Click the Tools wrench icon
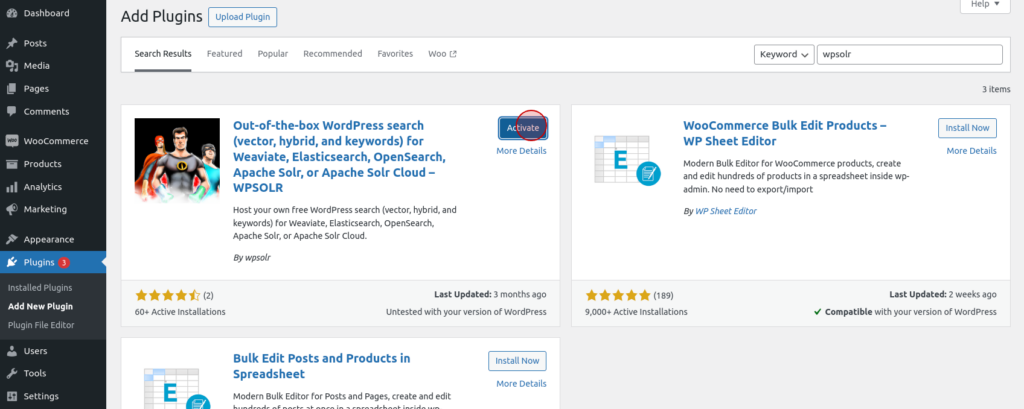The width and height of the screenshot is (1024, 409). pyautogui.click(x=12, y=374)
